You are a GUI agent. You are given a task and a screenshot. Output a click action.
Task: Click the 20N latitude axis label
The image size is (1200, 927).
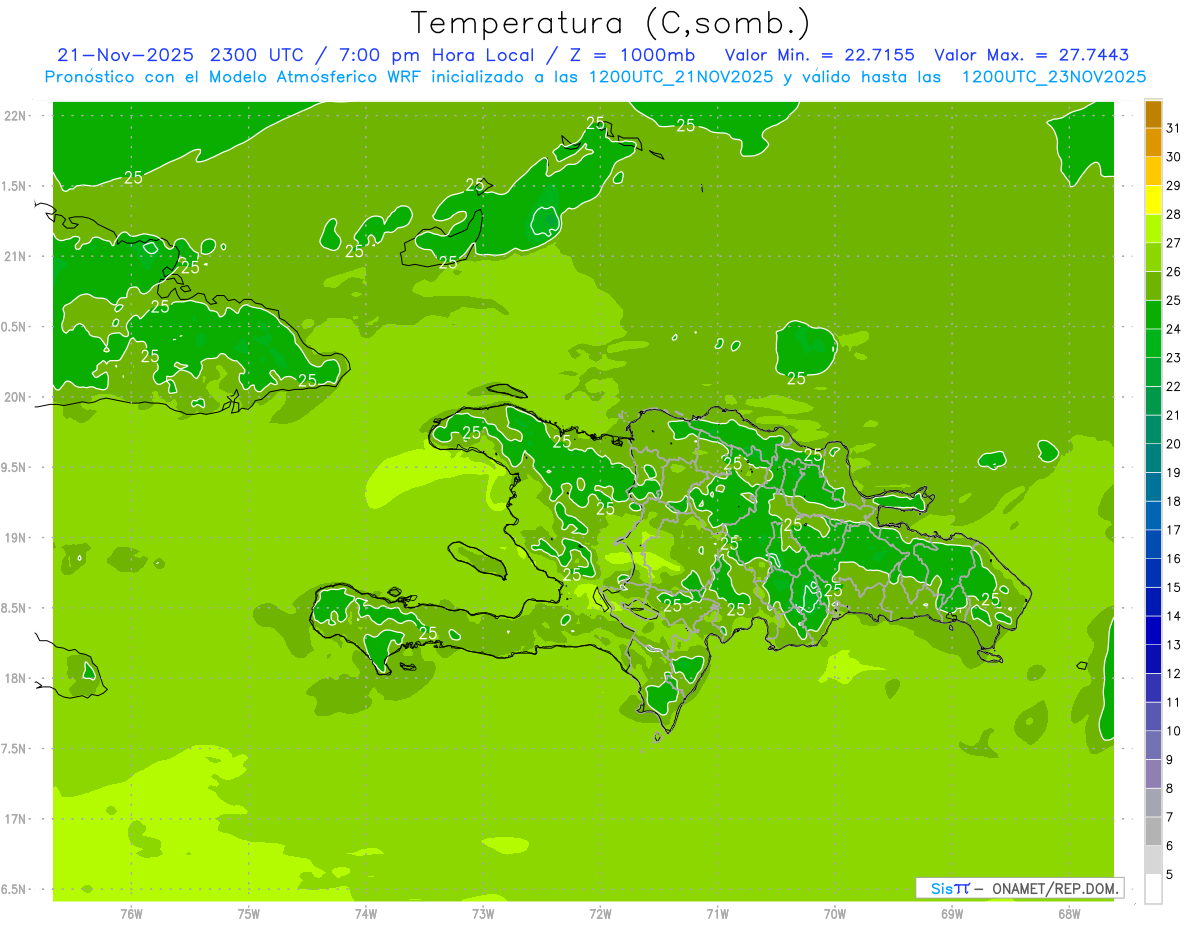pyautogui.click(x=15, y=397)
